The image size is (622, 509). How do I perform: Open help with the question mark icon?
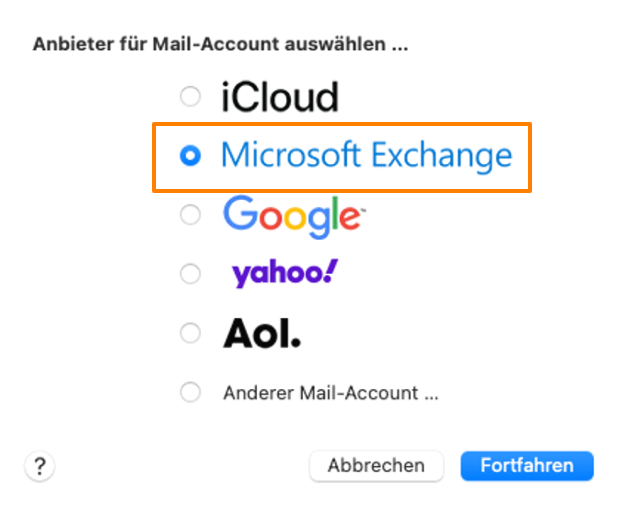click(x=40, y=466)
